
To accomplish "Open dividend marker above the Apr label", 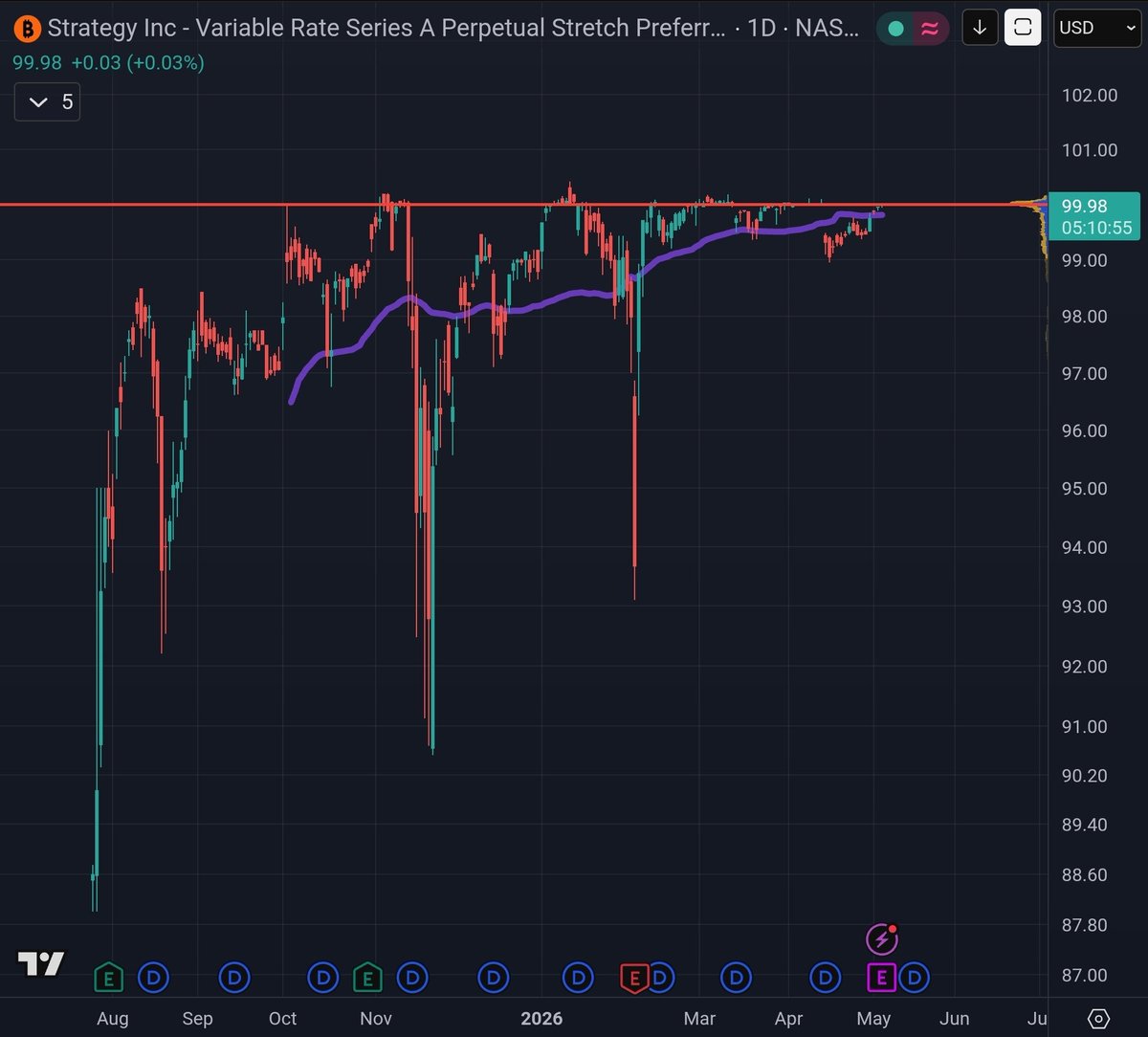I will click(x=825, y=977).
